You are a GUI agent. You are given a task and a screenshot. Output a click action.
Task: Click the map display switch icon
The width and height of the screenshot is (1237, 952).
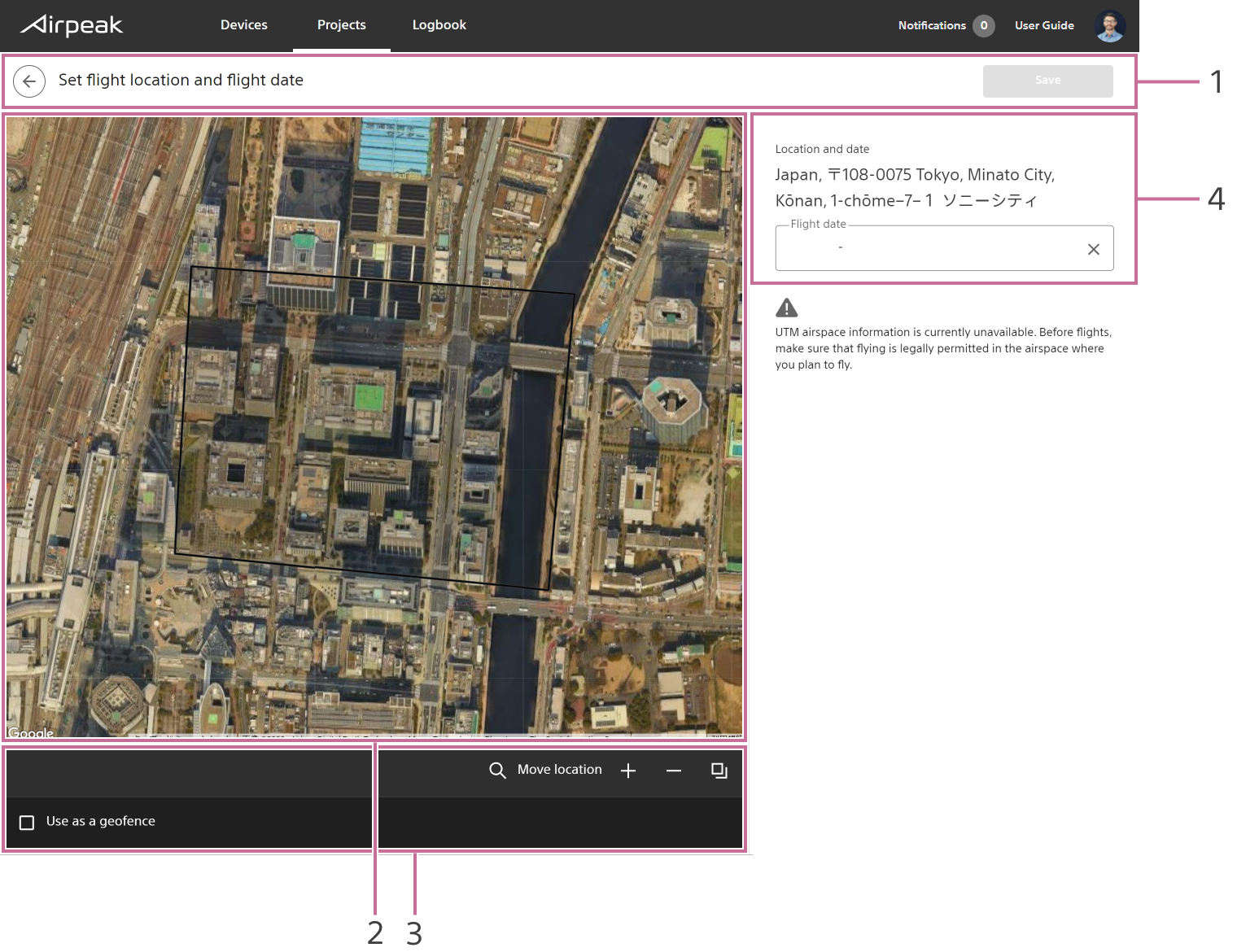pos(719,771)
